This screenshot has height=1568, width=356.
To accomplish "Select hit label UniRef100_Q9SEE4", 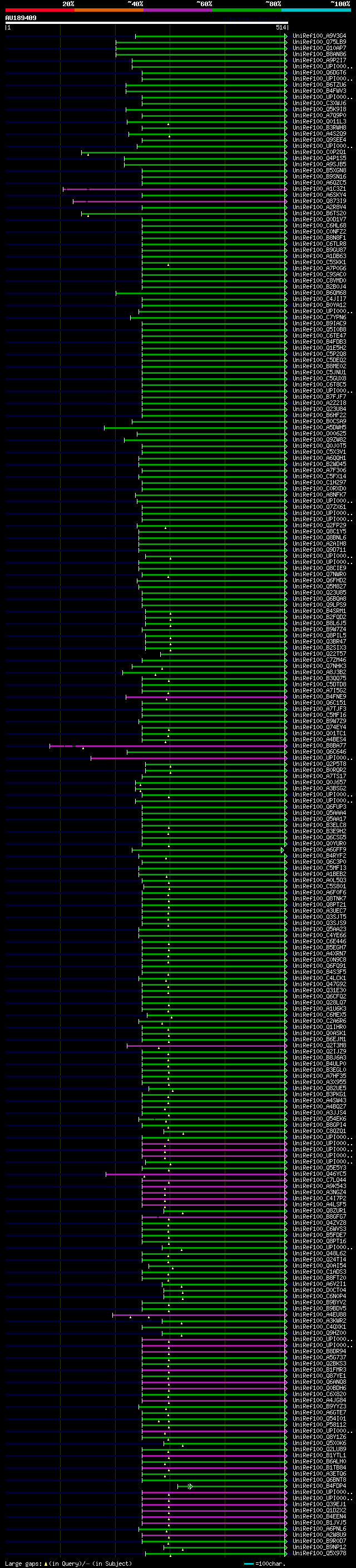I will tap(319, 140).
